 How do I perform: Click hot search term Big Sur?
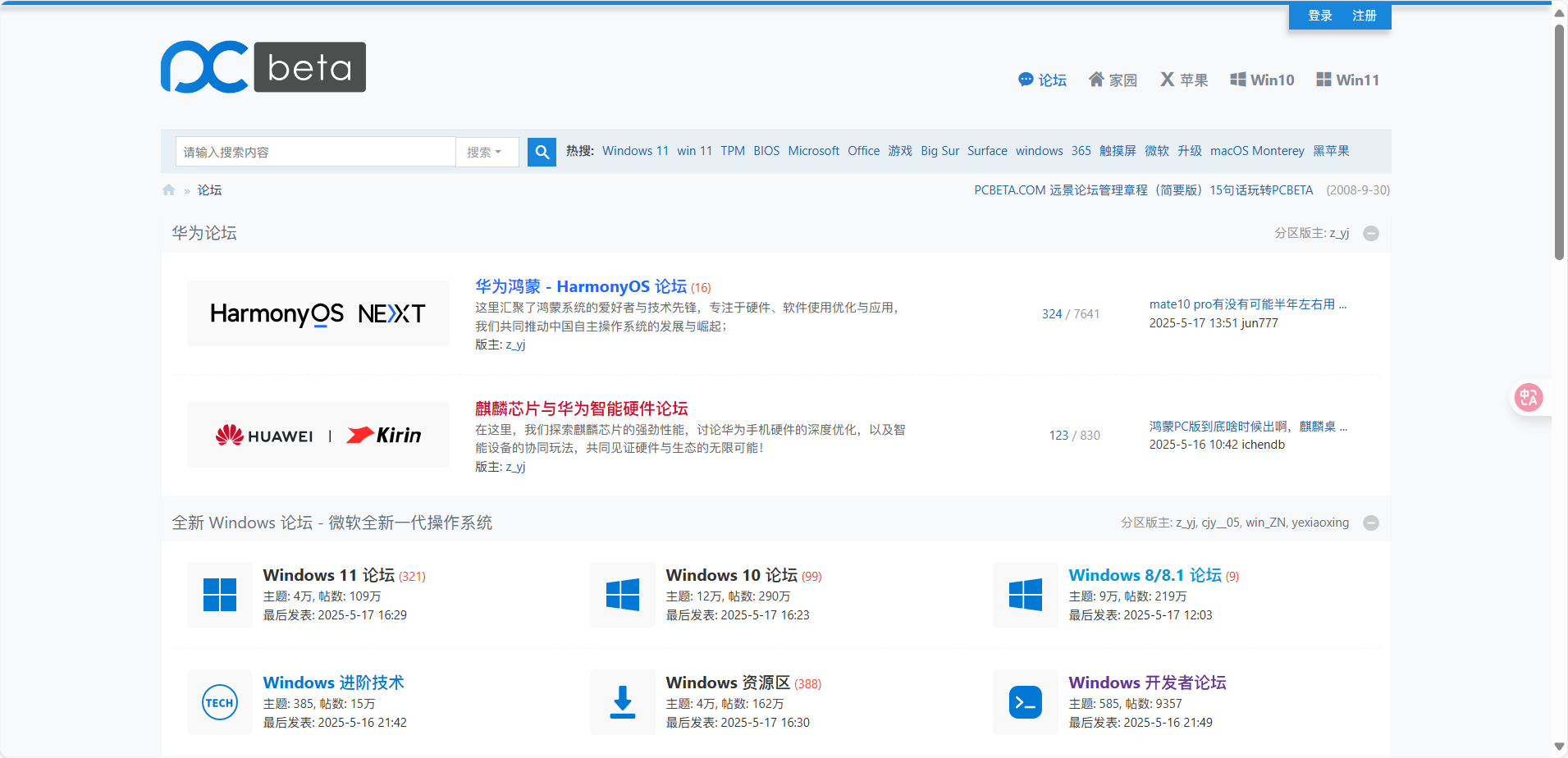pos(939,151)
